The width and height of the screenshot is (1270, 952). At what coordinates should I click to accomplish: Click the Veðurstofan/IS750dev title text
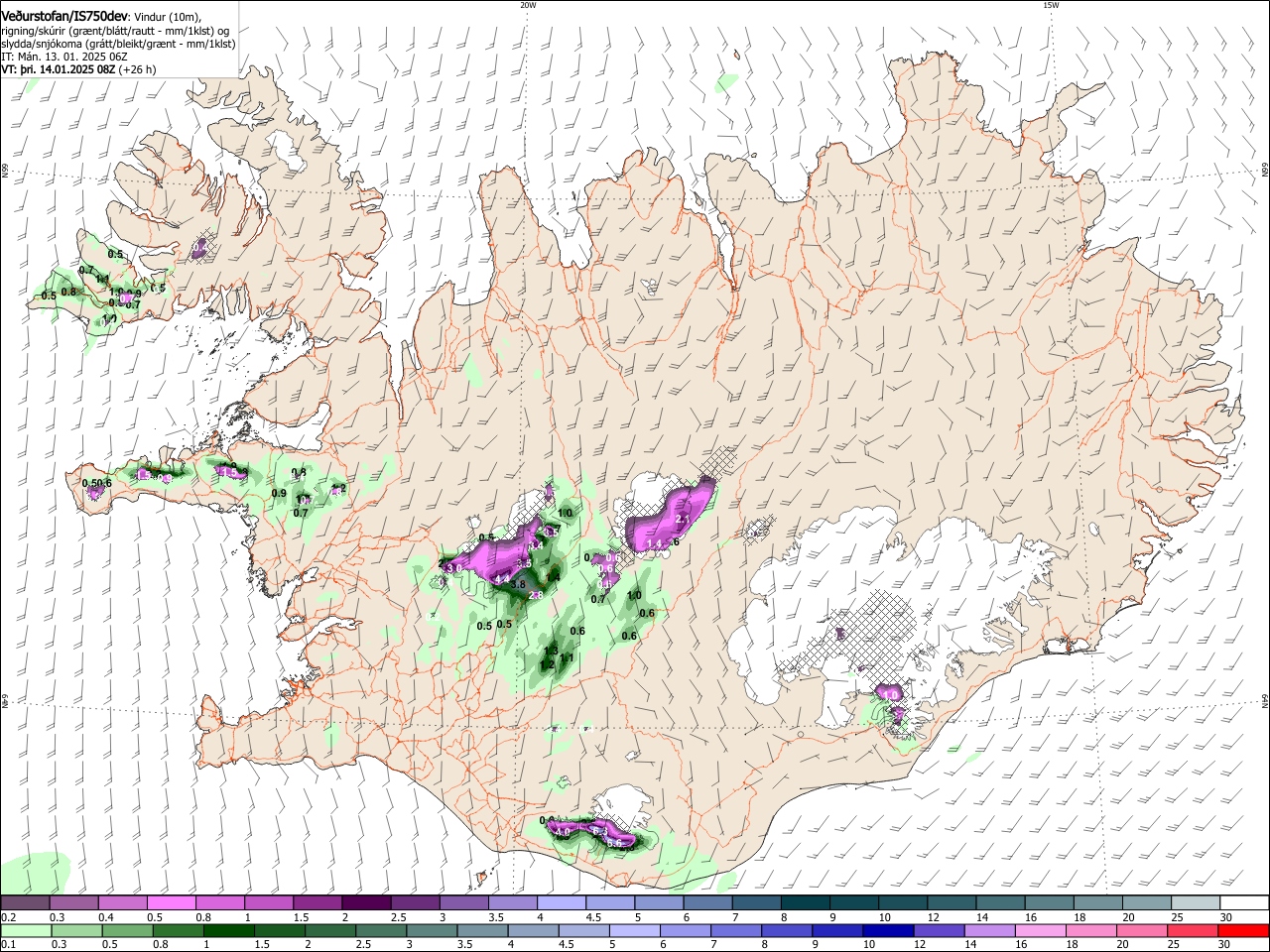coord(64,14)
